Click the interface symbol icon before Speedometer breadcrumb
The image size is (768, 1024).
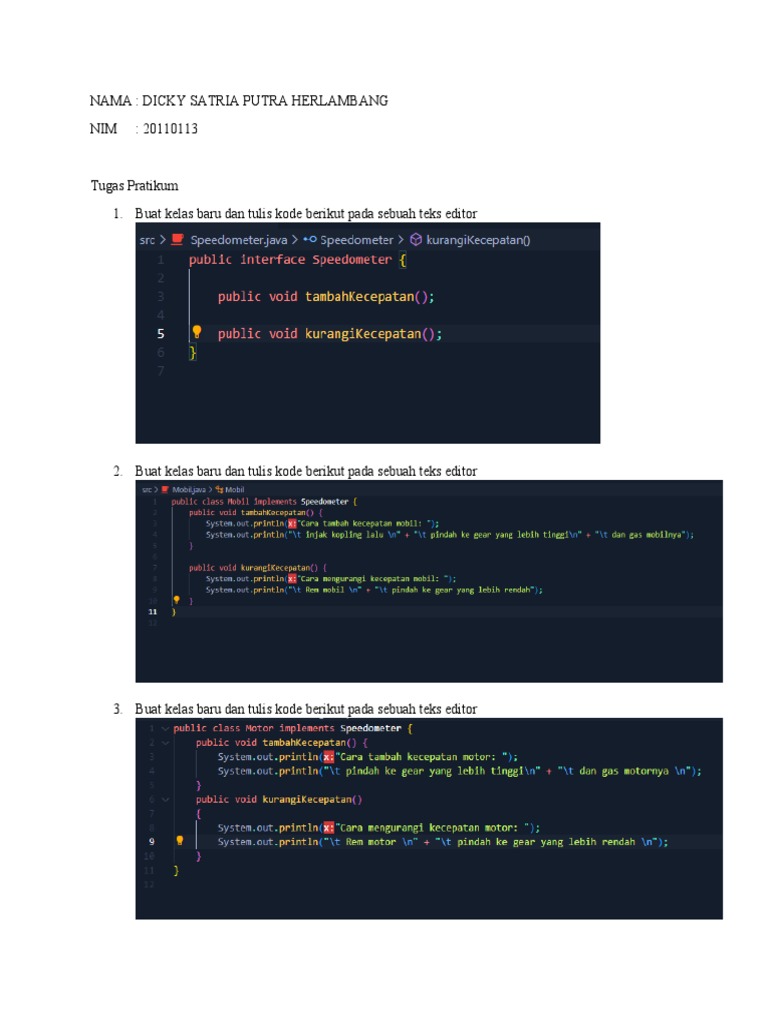[x=310, y=240]
